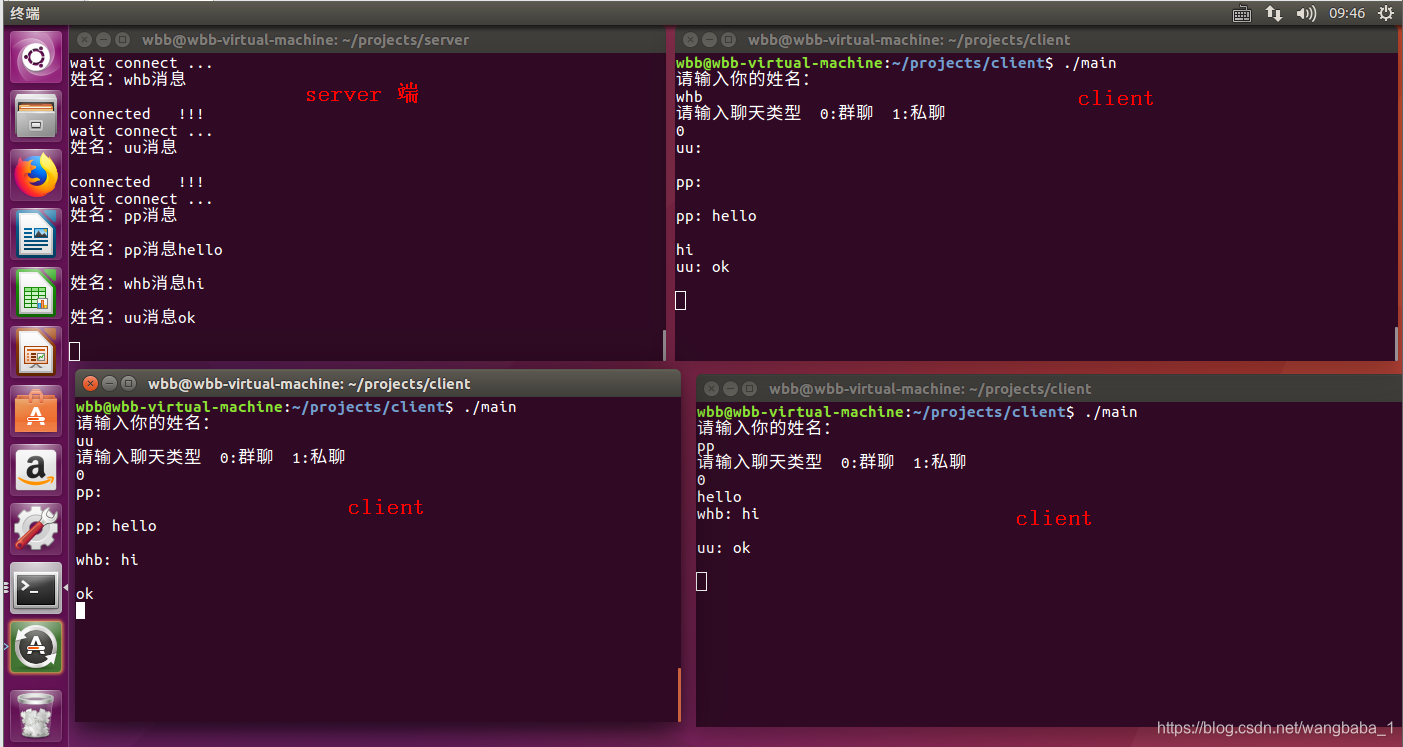
Task: Click "pp: hello" in whb's client terminal
Action: (716, 216)
